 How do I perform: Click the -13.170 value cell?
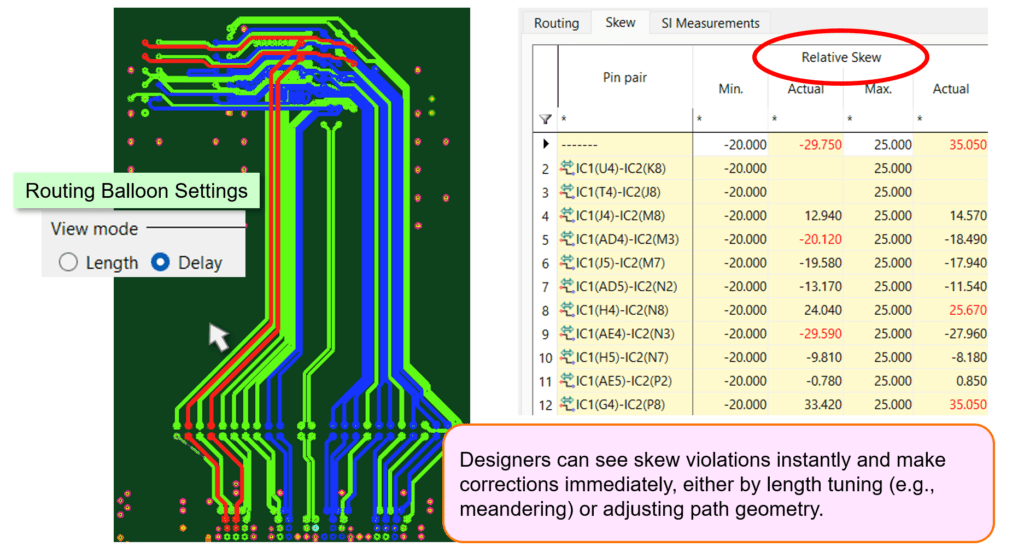[820, 286]
